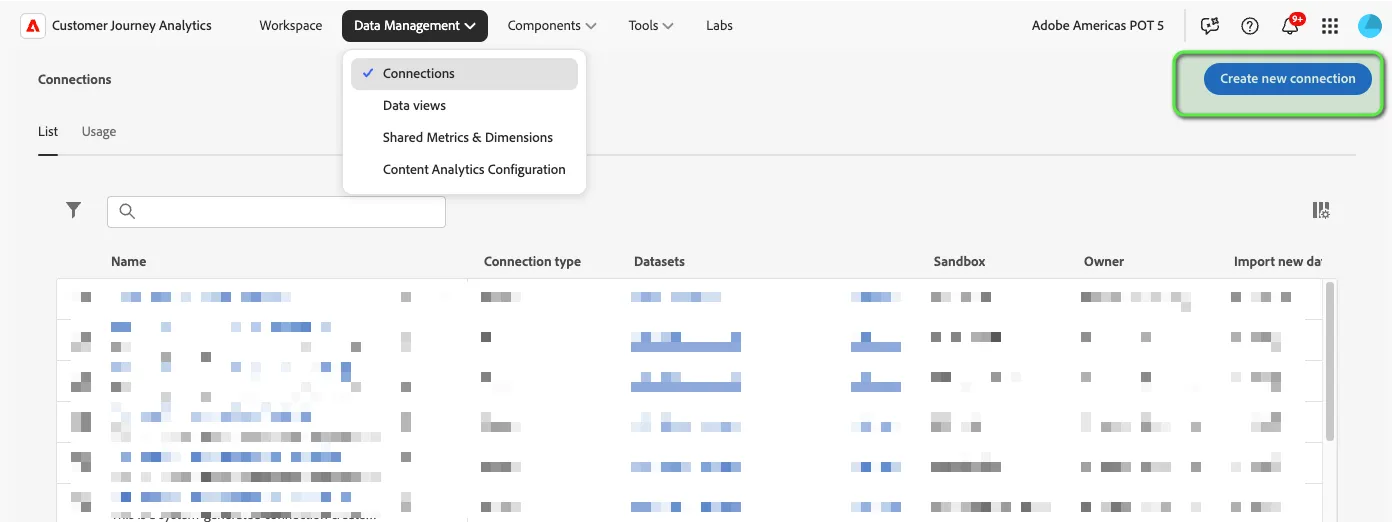Open the notifications bell
The width and height of the screenshot is (1392, 522).
1290,26
